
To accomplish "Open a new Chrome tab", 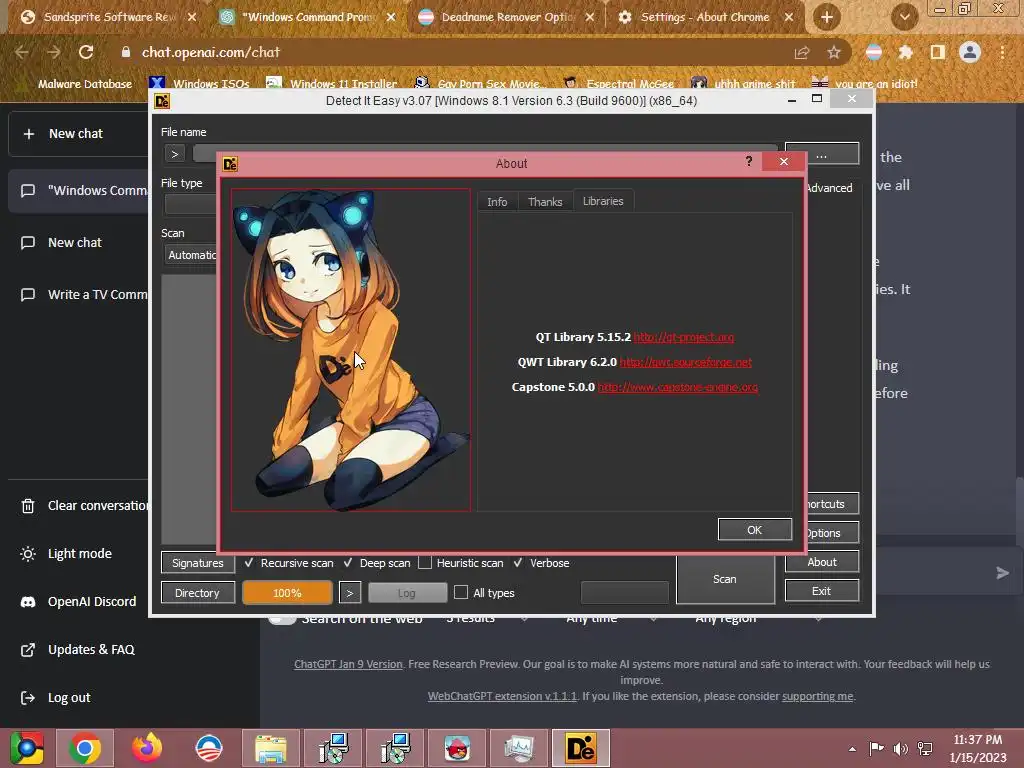I will [x=827, y=18].
